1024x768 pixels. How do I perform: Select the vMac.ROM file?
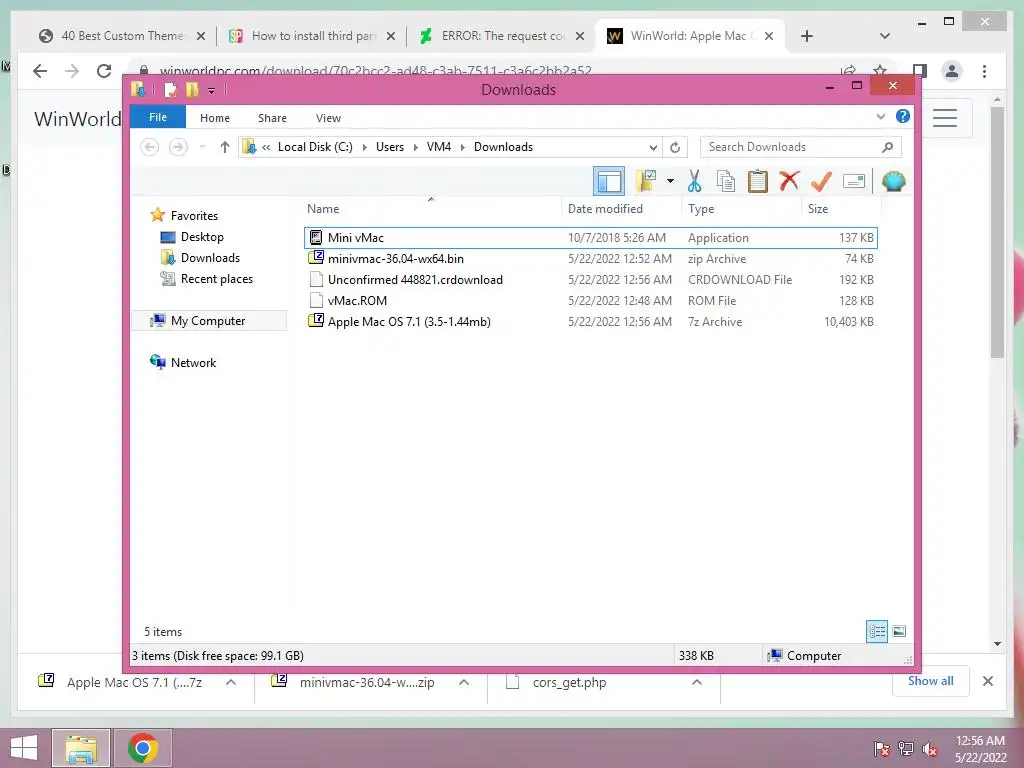pos(590,300)
